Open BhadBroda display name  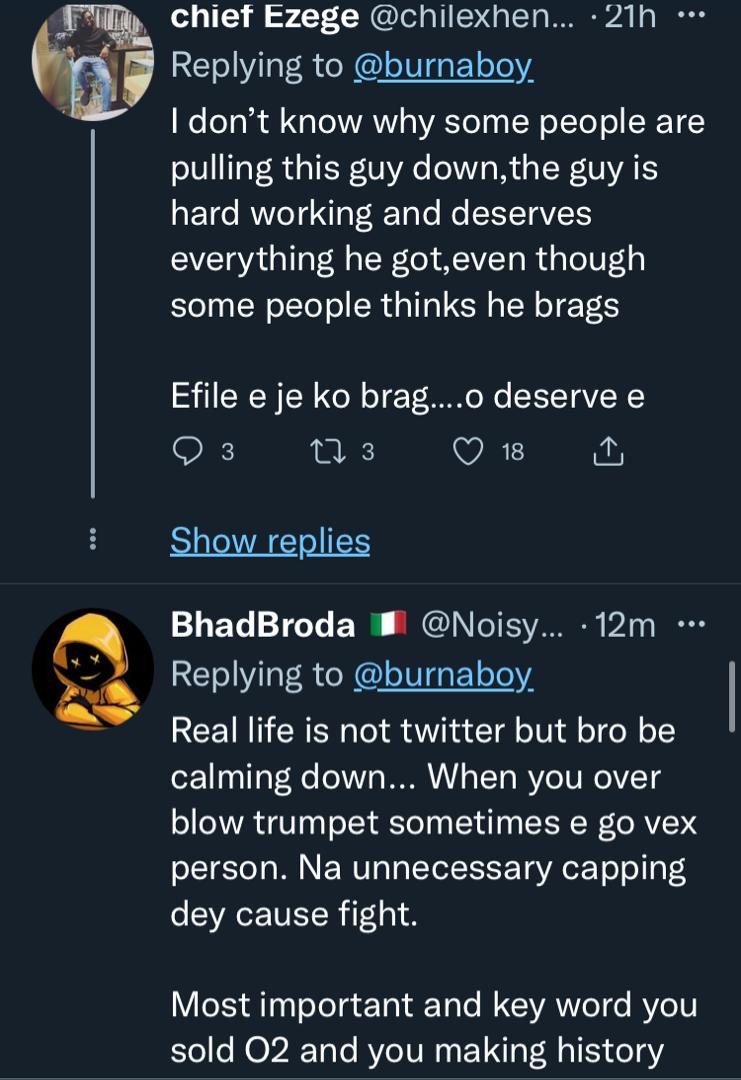(263, 626)
